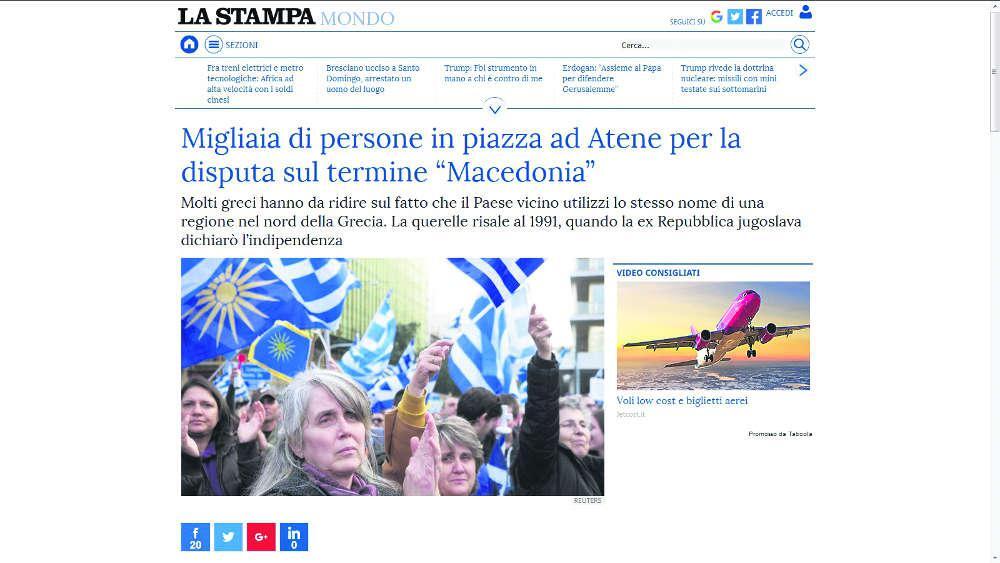Open the Twitter follow icon in header
Image resolution: width=1000 pixels, height=563 pixels.
tap(735, 17)
